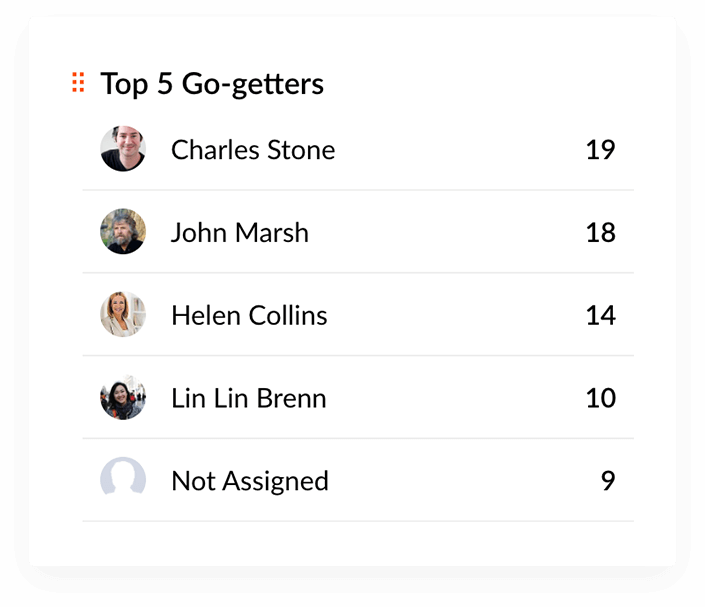This screenshot has height=607, width=705.
Task: Click Charles Stone's count of 19
Action: (x=600, y=150)
